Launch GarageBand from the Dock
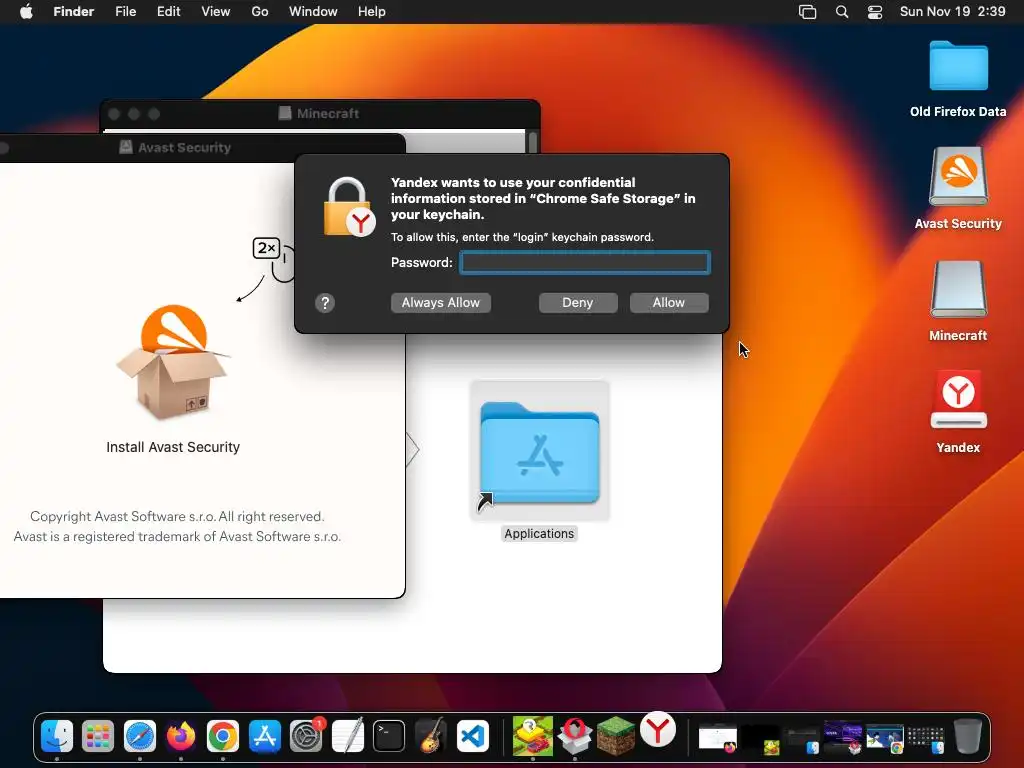Image resolution: width=1024 pixels, height=768 pixels. (431, 736)
